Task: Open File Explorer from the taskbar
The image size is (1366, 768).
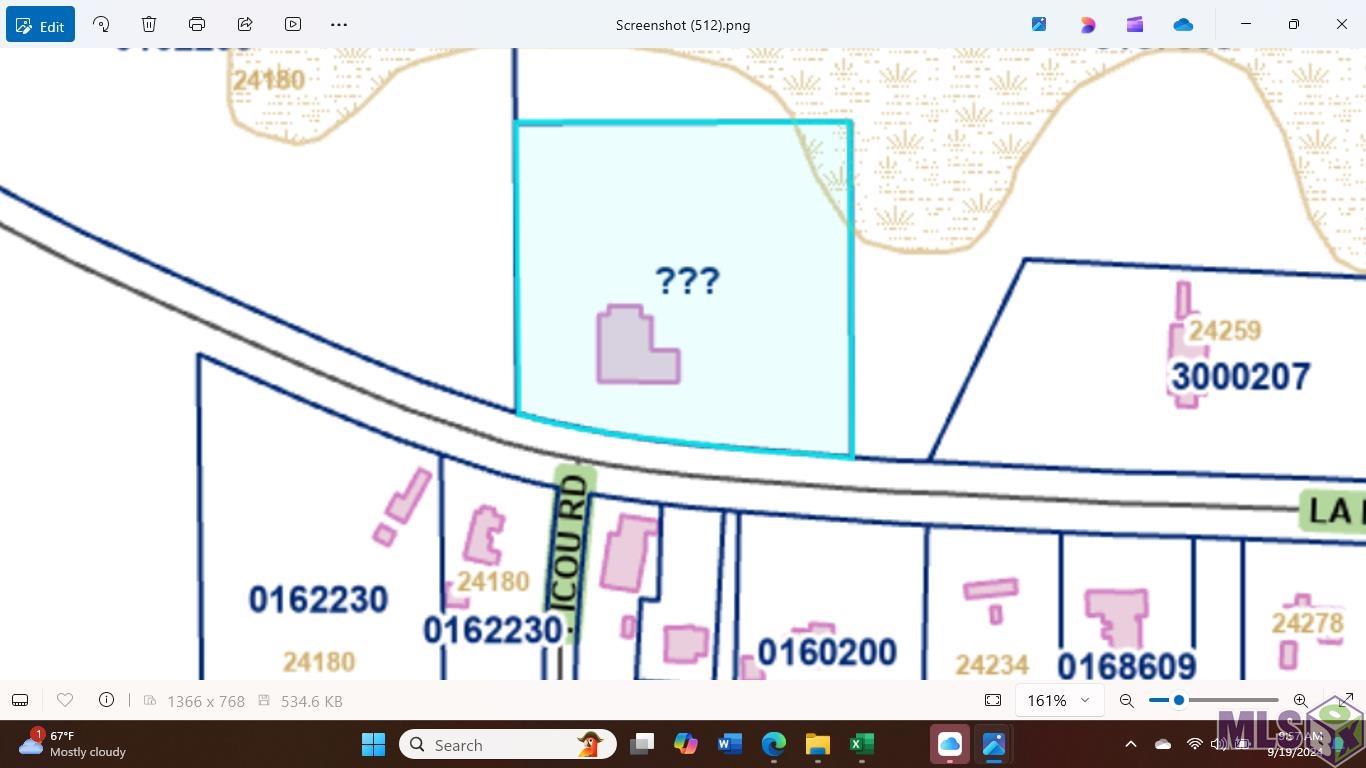Action: [818, 744]
